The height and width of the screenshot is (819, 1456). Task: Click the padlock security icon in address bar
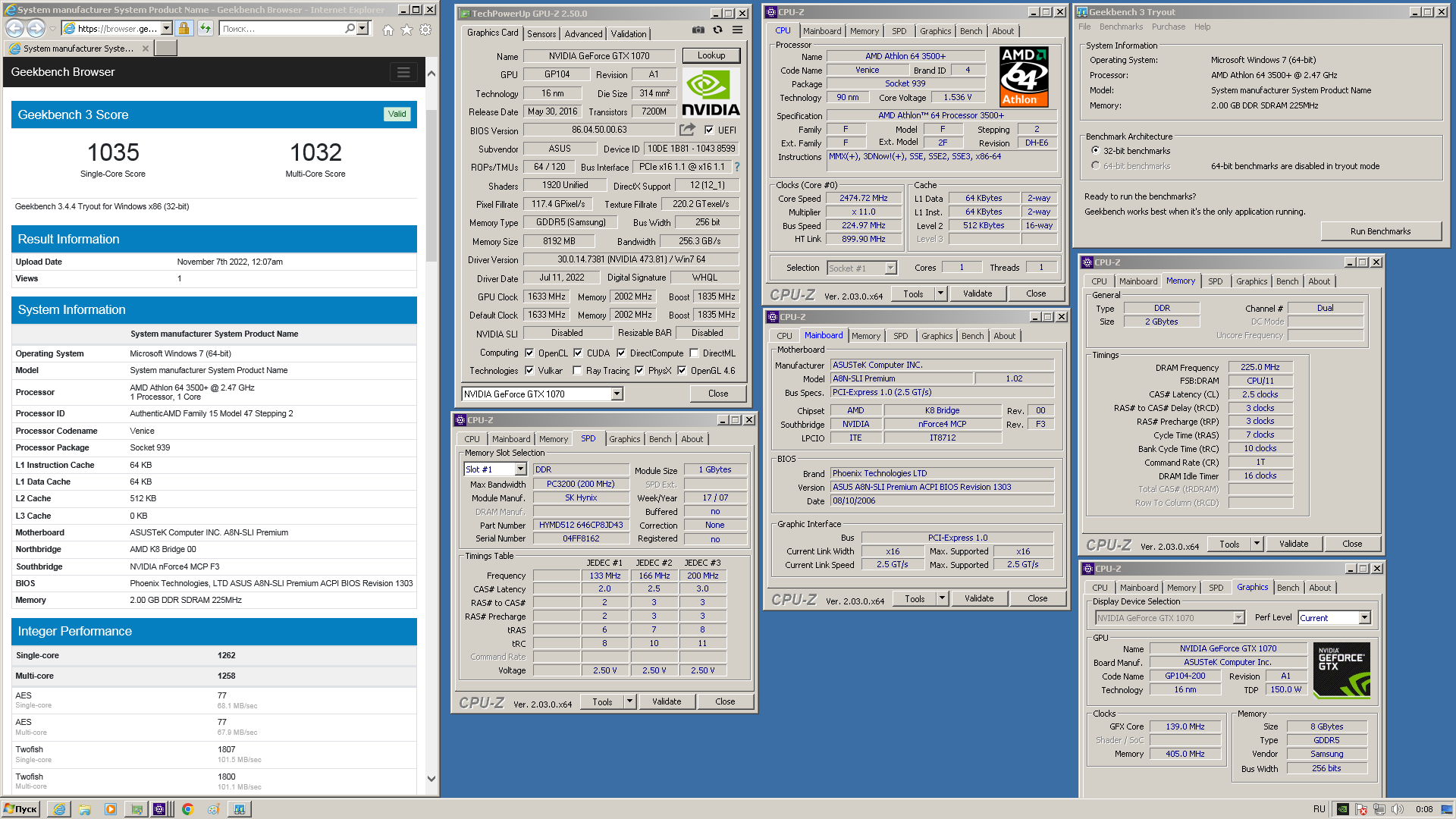click(184, 28)
